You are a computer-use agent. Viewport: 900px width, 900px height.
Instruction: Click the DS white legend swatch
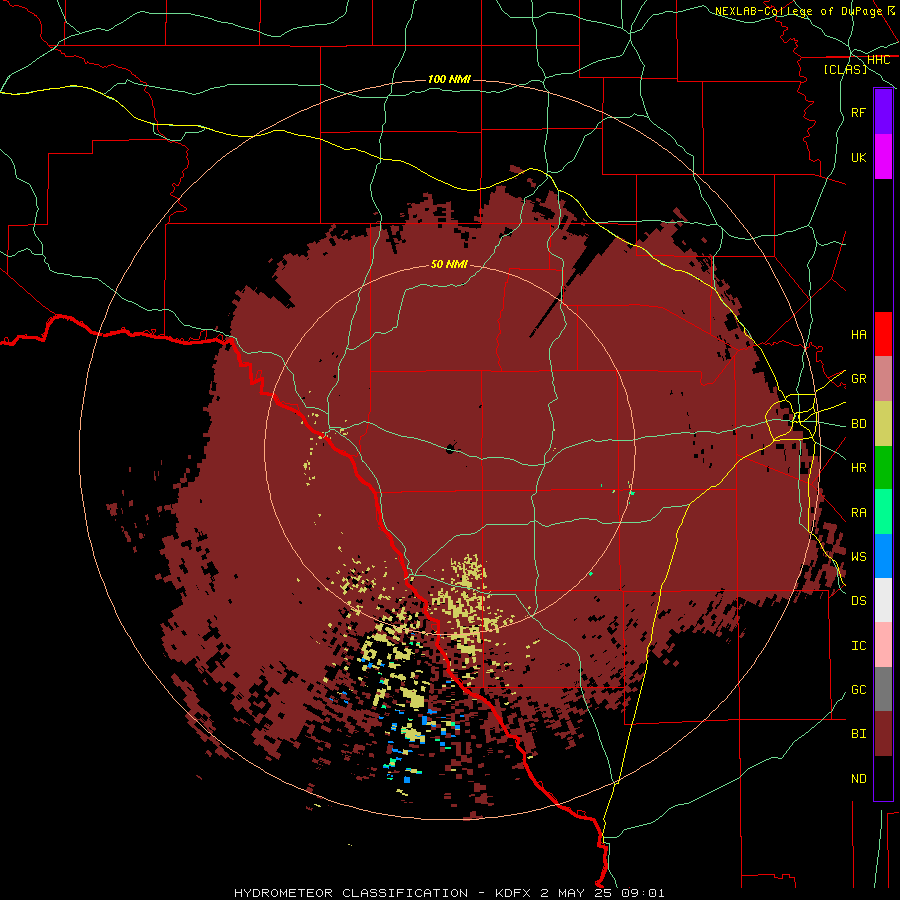[883, 600]
